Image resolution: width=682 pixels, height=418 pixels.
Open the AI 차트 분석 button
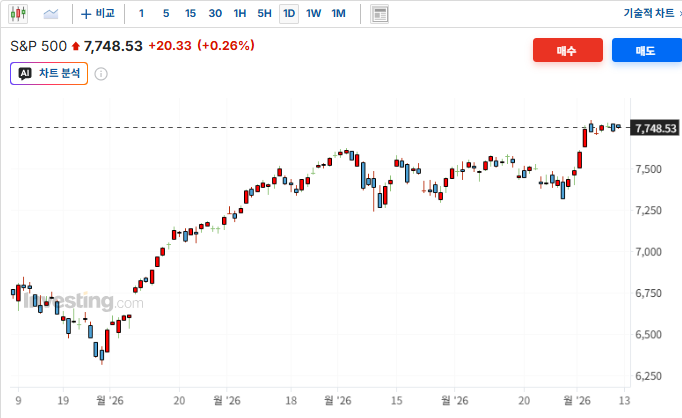pyautogui.click(x=49, y=74)
